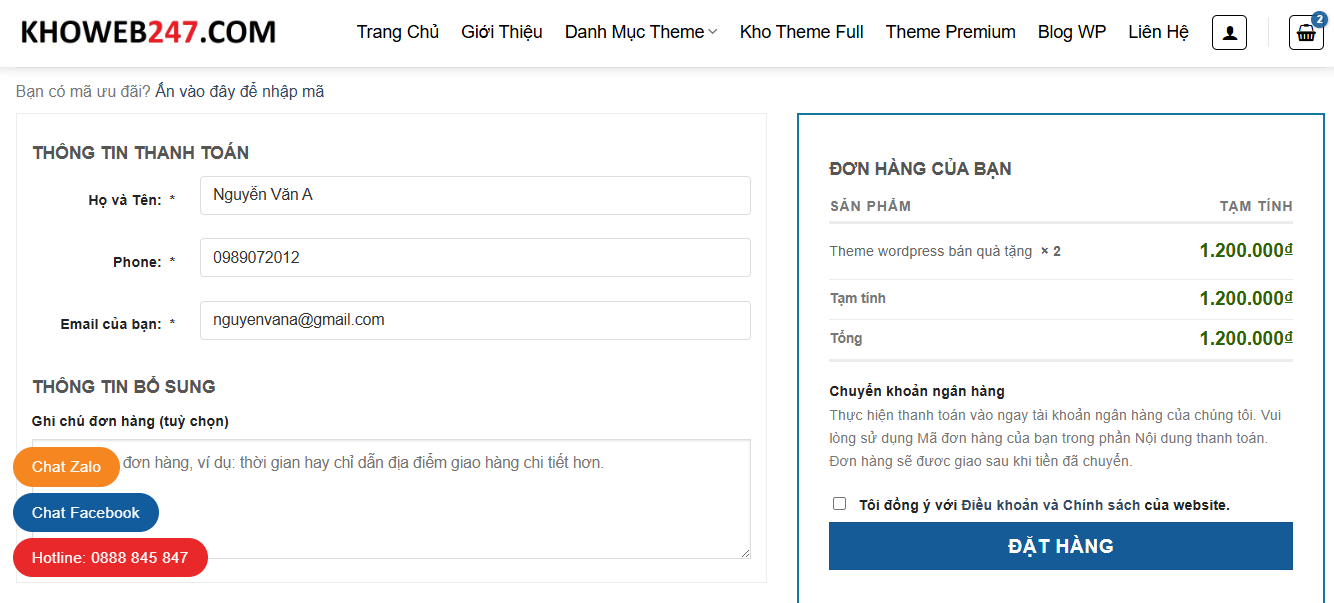Open Theme Premium menu item
Viewport: 1334px width, 603px height.
[x=950, y=32]
